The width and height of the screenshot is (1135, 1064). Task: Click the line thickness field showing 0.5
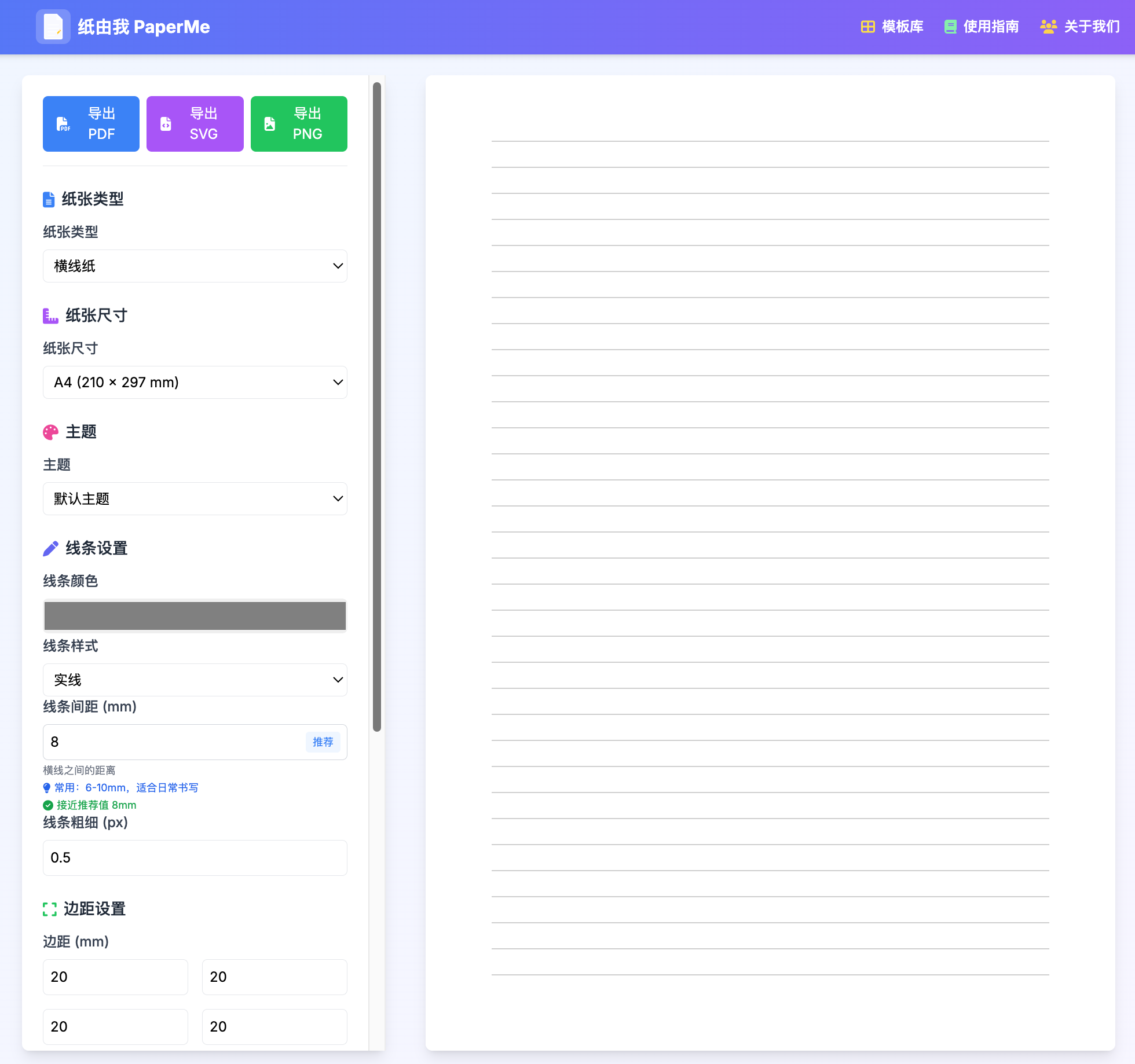tap(195, 858)
